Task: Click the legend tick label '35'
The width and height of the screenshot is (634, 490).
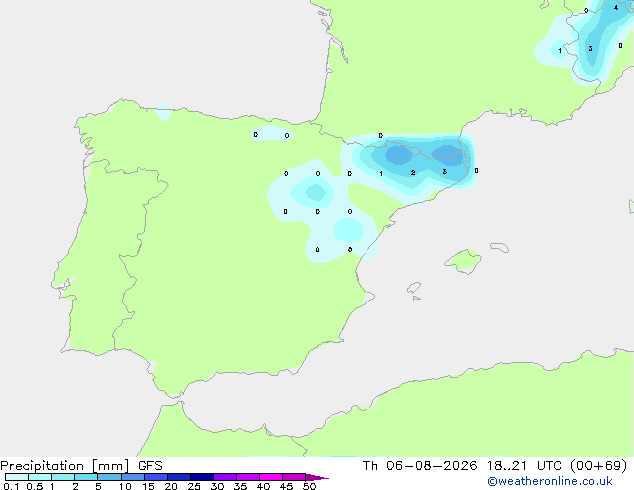Action: tap(240, 486)
